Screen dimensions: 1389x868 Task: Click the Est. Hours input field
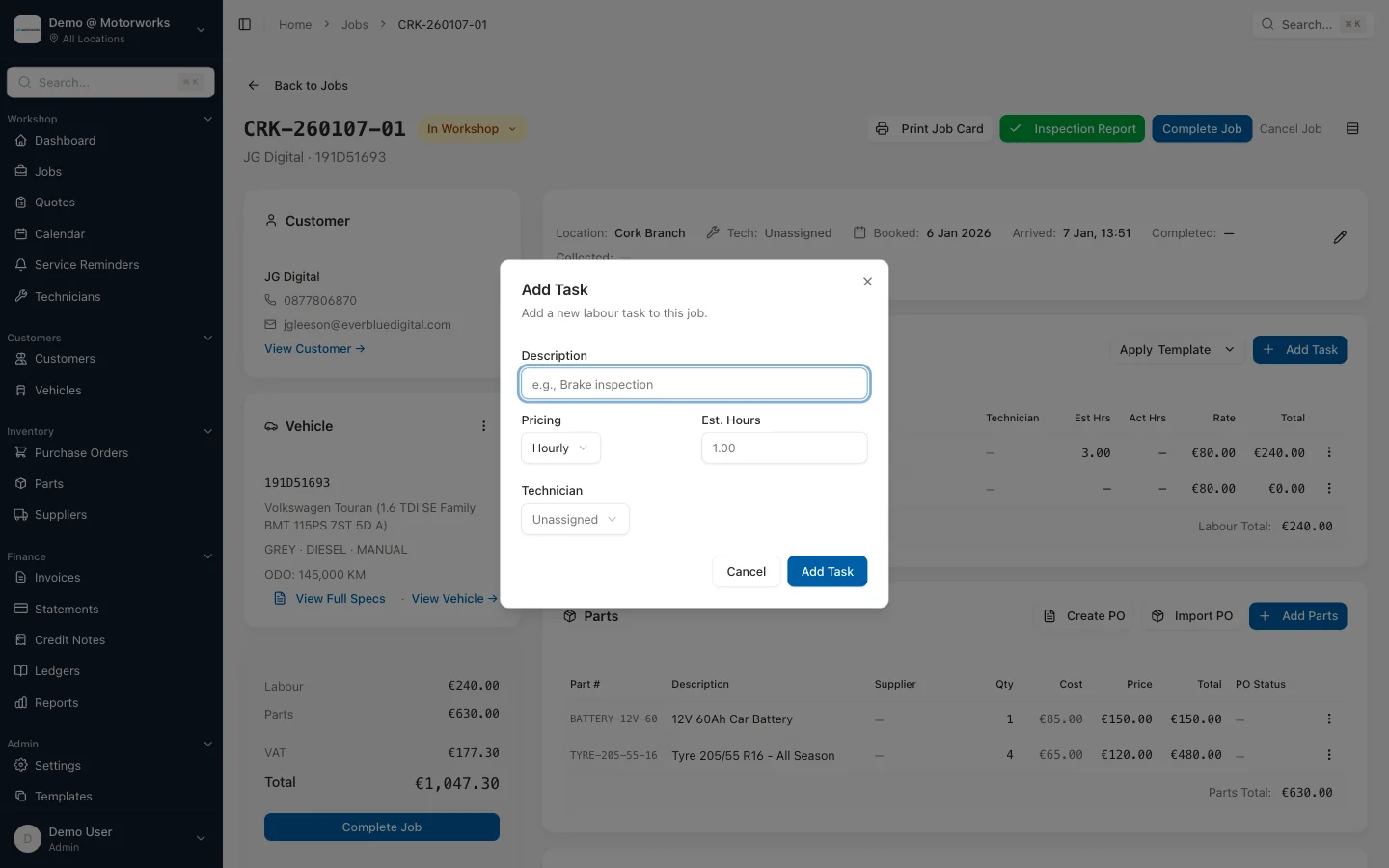click(783, 448)
